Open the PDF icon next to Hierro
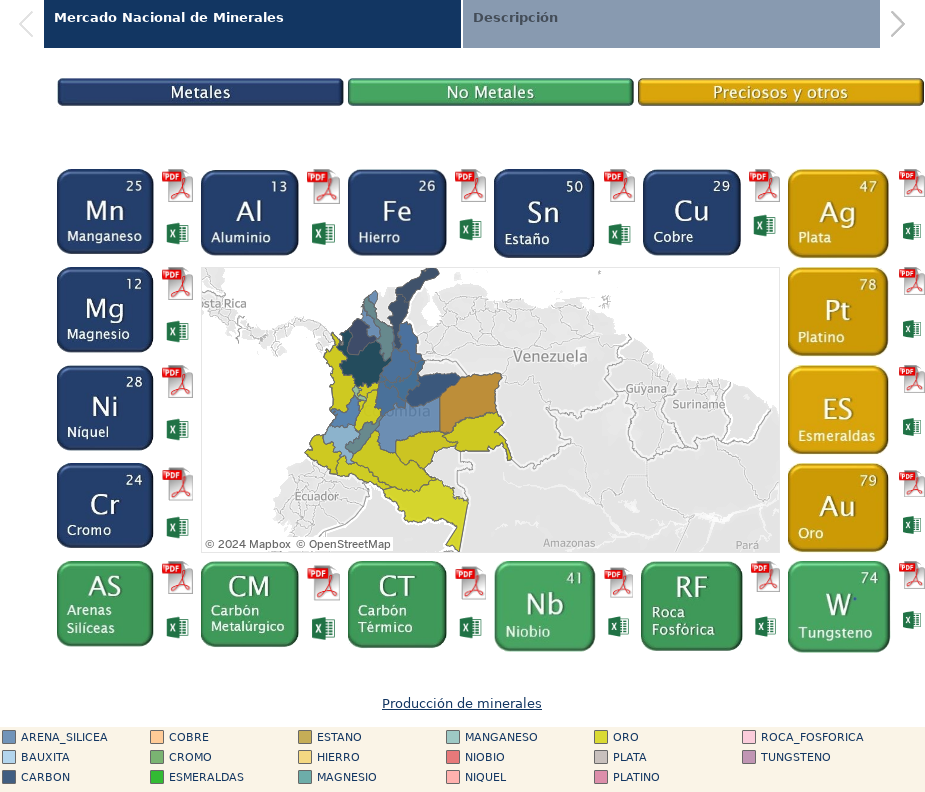925x792 pixels. [x=471, y=187]
